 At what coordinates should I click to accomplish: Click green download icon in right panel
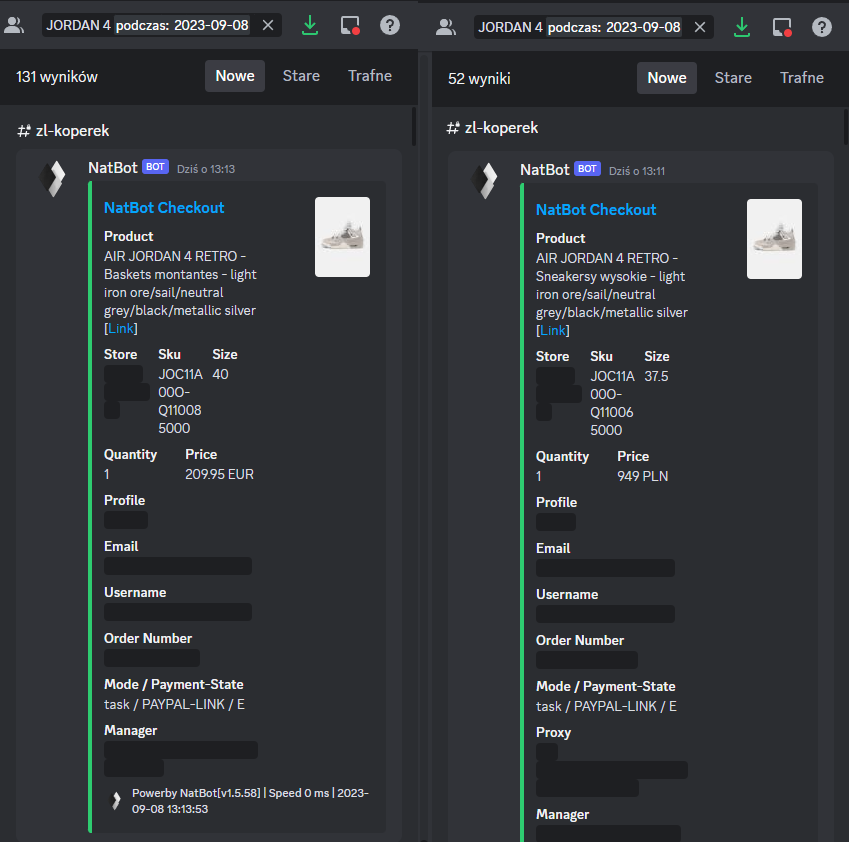coord(742,27)
